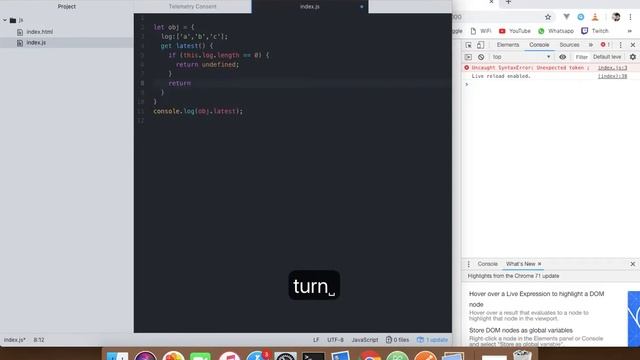This screenshot has height=360, width=640.
Task: Open the YouTube bookmark
Action: 515,31
